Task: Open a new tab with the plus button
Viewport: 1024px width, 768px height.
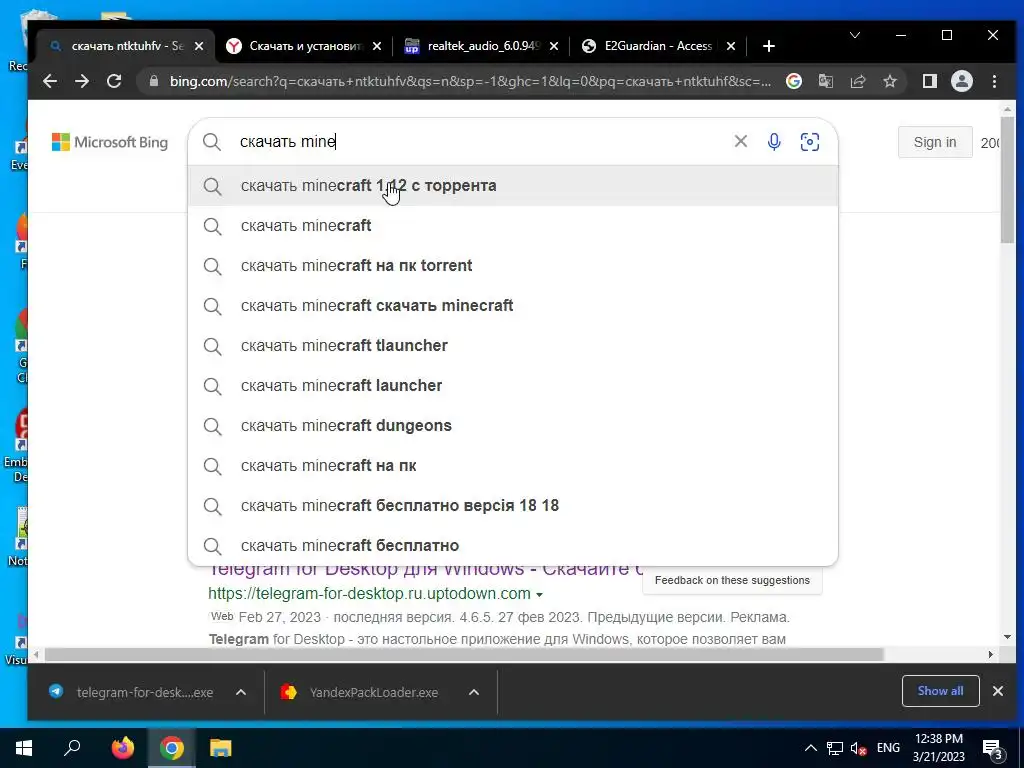Action: click(769, 46)
